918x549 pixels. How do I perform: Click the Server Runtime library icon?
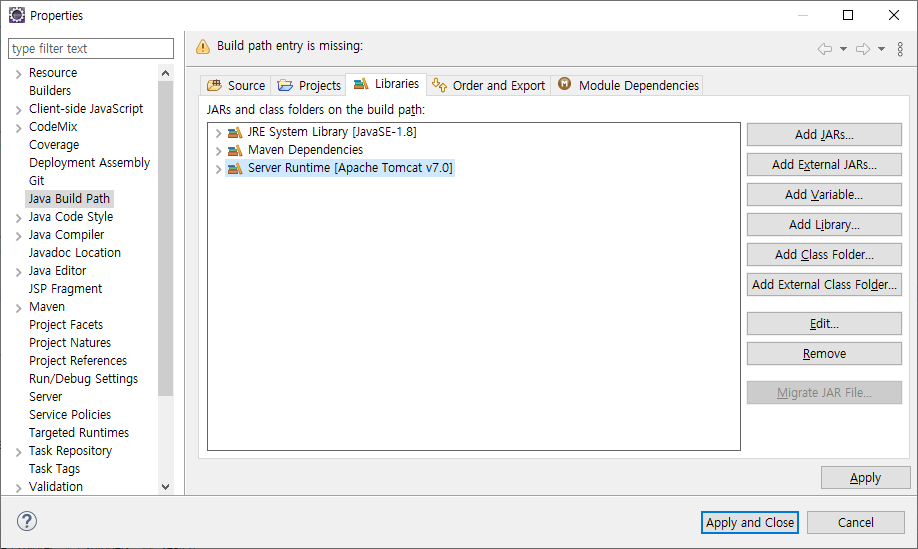(235, 168)
